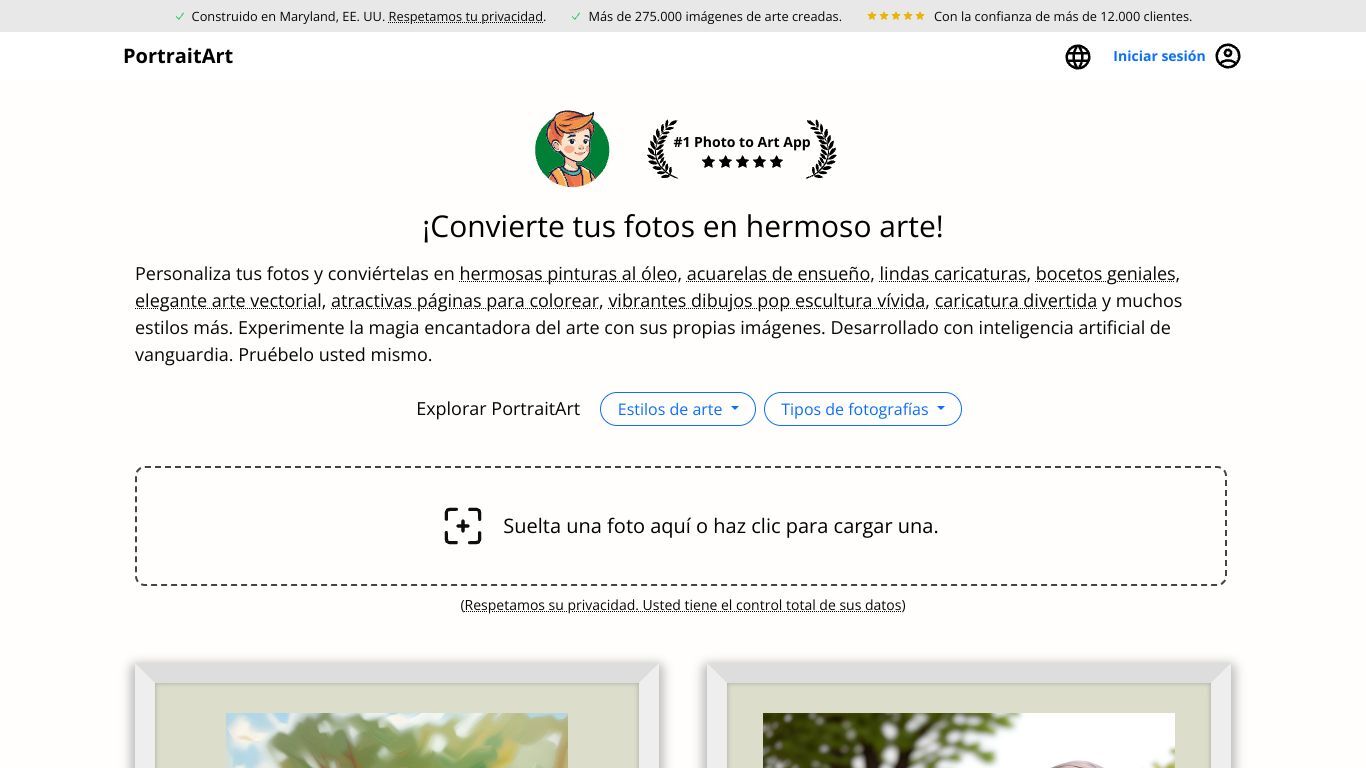Screen dimensions: 1366x768
Task: Click the five orange stars rating
Action: [x=895, y=16]
